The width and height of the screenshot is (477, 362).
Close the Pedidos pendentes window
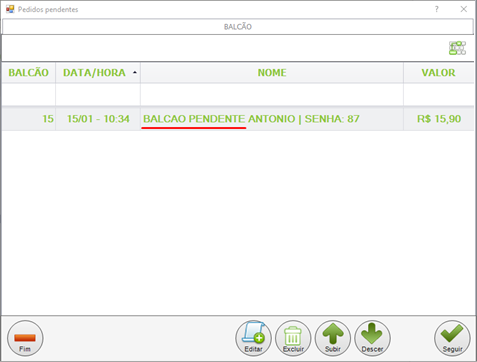click(464, 9)
